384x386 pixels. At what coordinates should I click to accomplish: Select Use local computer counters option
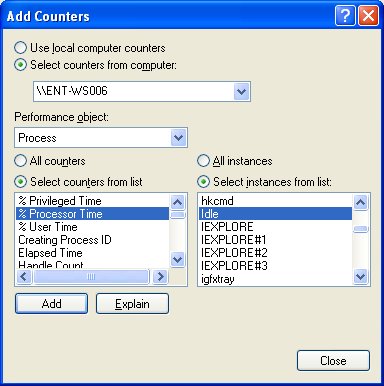20,48
